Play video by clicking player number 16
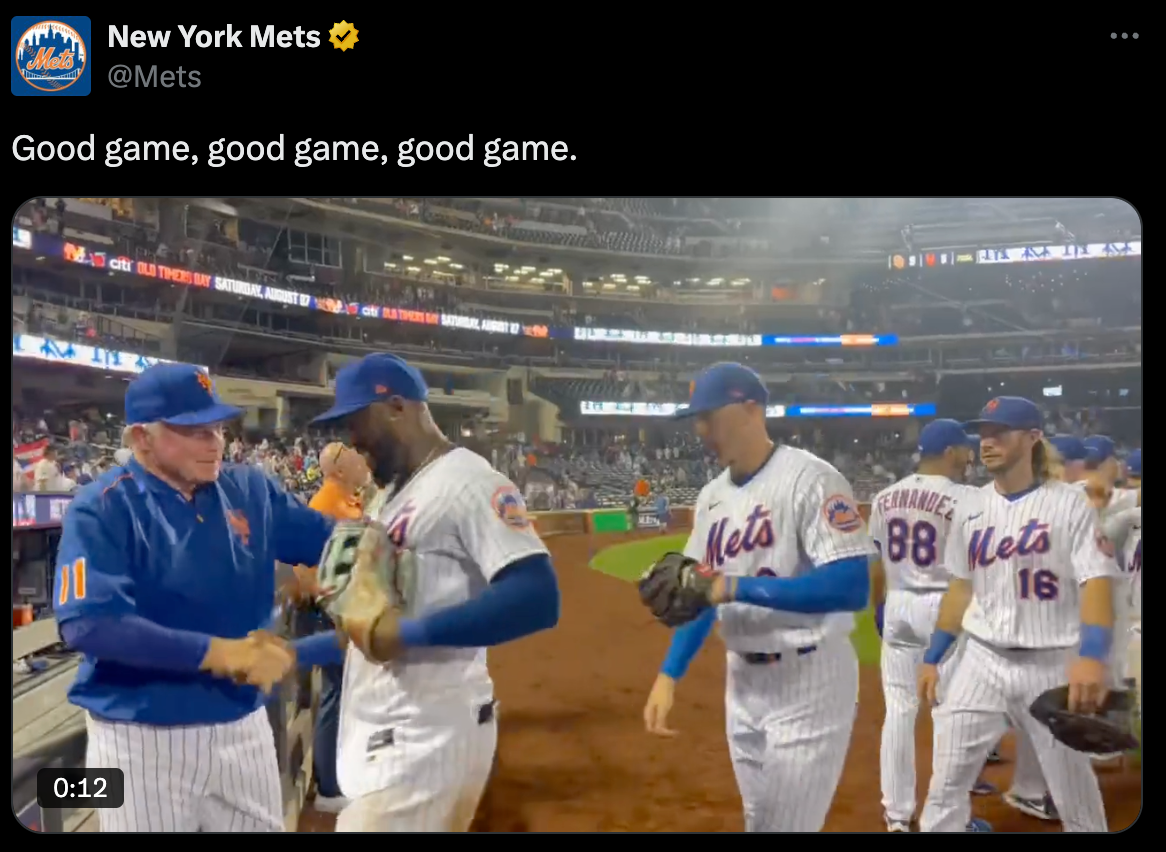1166x852 pixels. click(1037, 584)
